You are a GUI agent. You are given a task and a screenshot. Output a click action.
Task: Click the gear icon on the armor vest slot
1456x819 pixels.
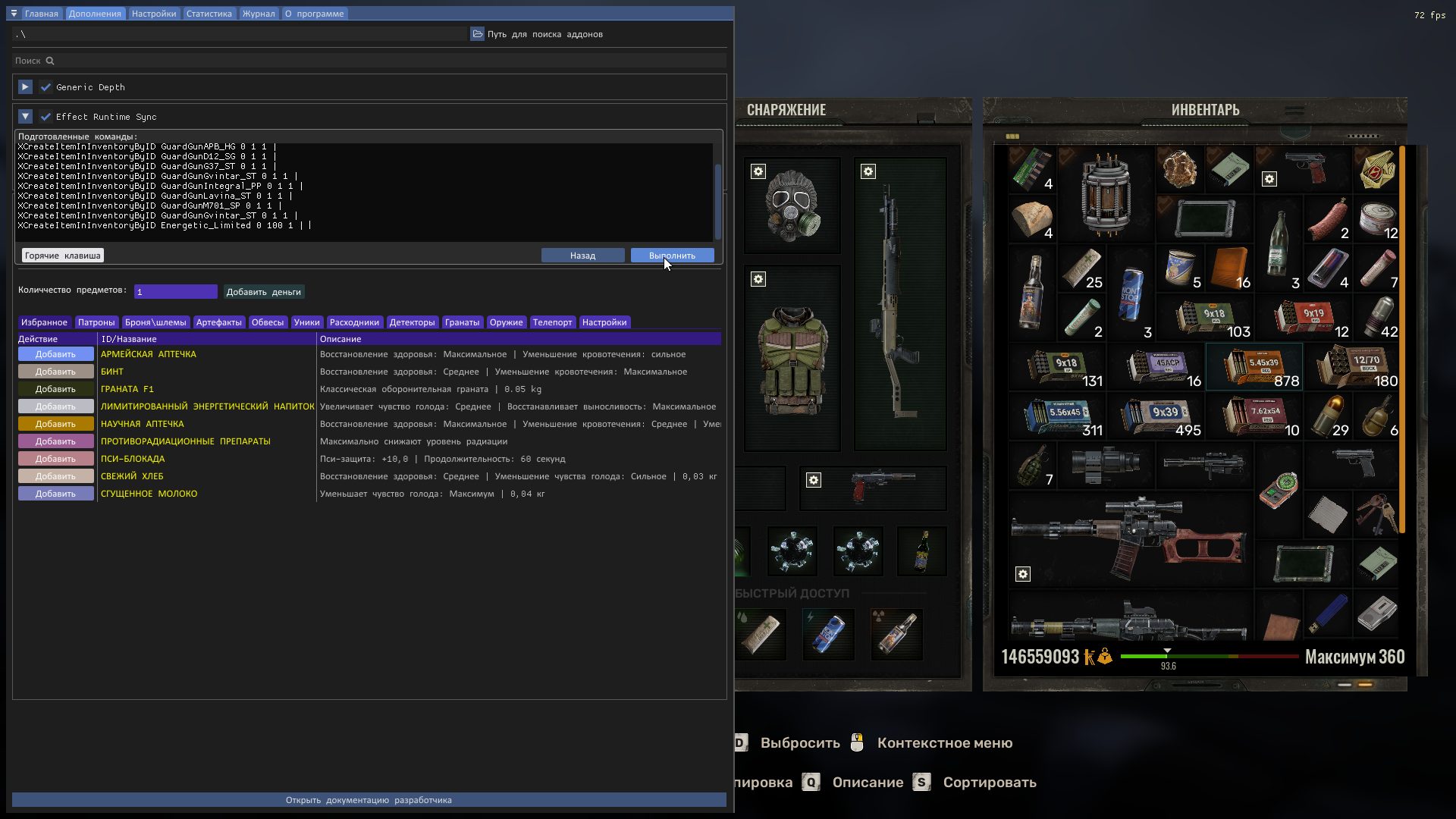(758, 279)
